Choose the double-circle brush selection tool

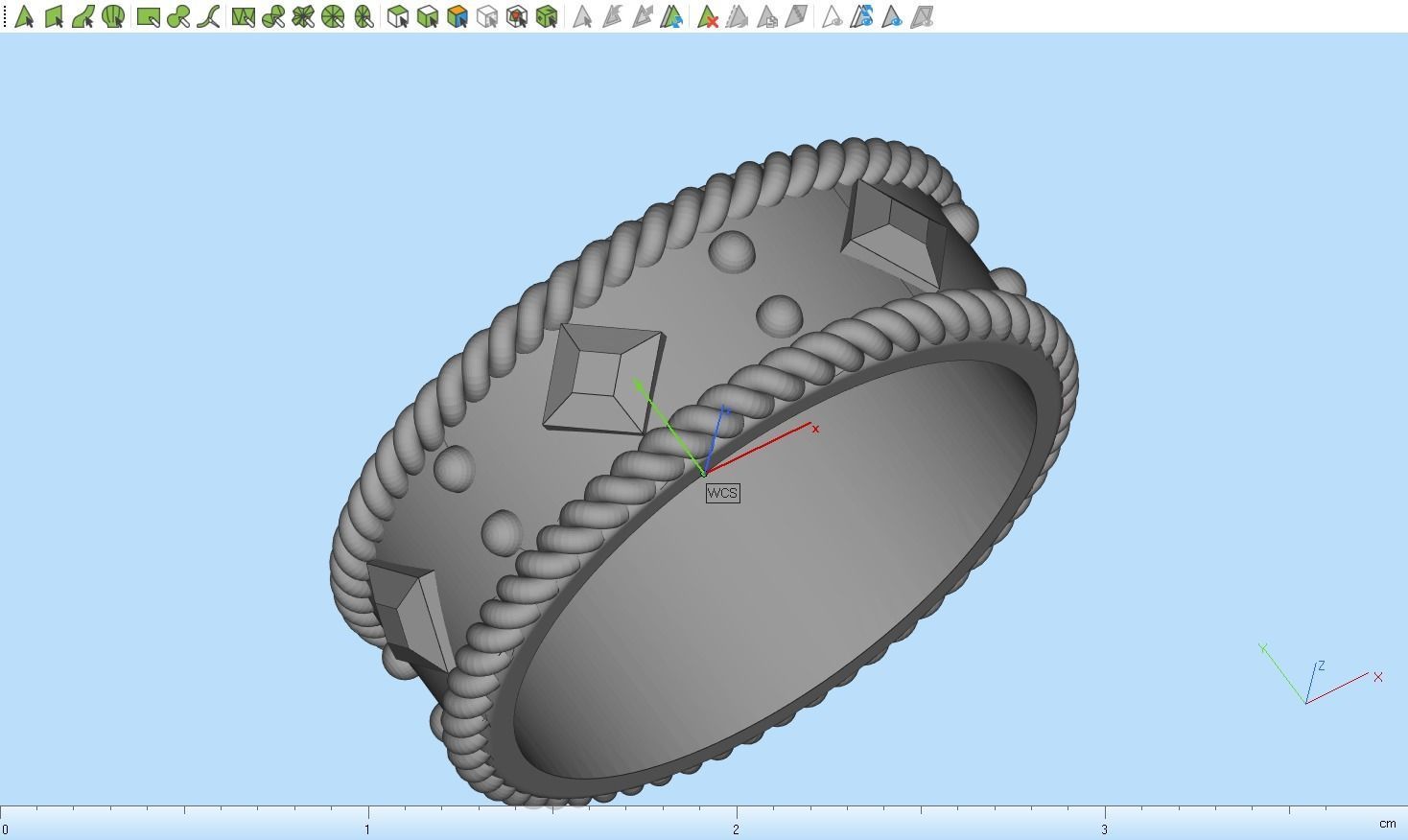[x=178, y=16]
